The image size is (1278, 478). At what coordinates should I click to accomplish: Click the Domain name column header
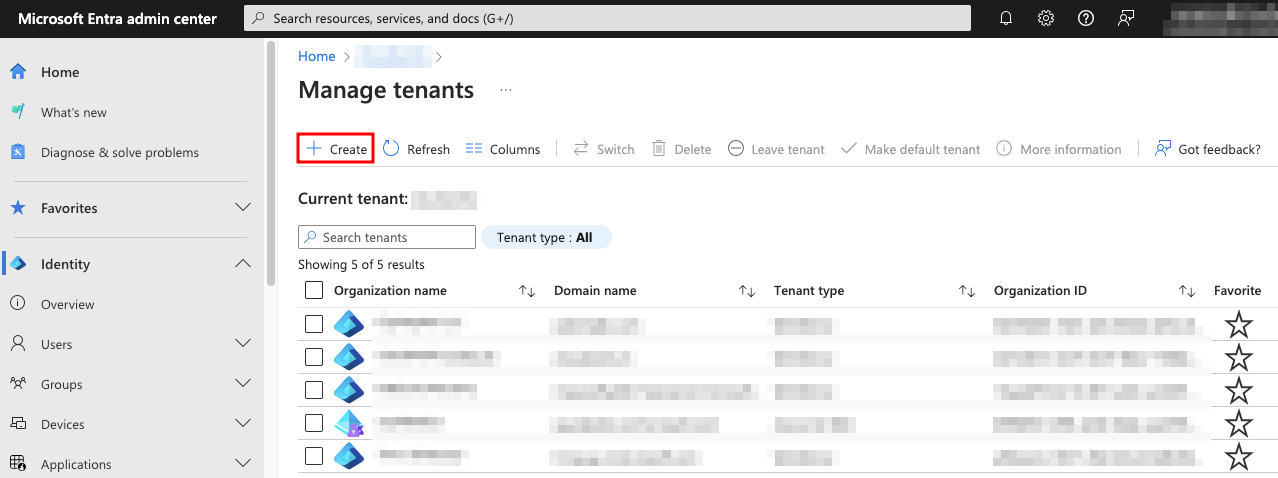[595, 291]
